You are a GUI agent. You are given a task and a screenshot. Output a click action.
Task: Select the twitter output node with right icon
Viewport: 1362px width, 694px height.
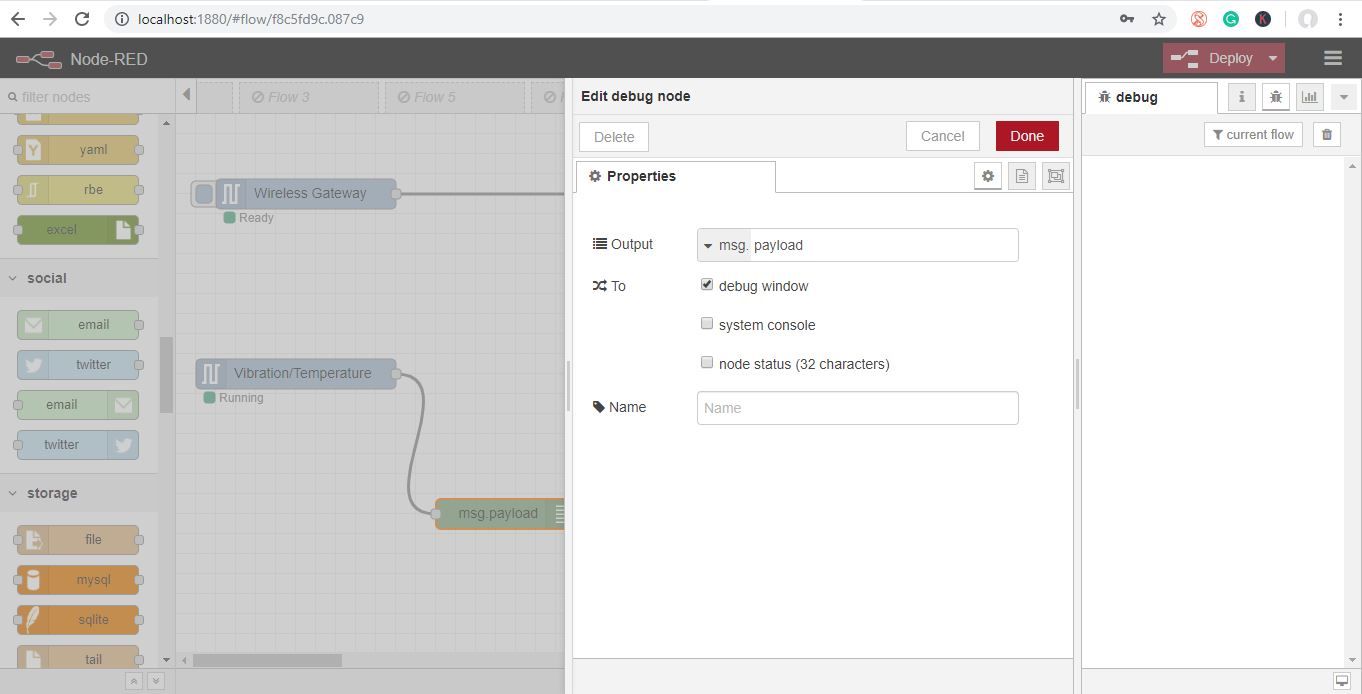tap(78, 445)
